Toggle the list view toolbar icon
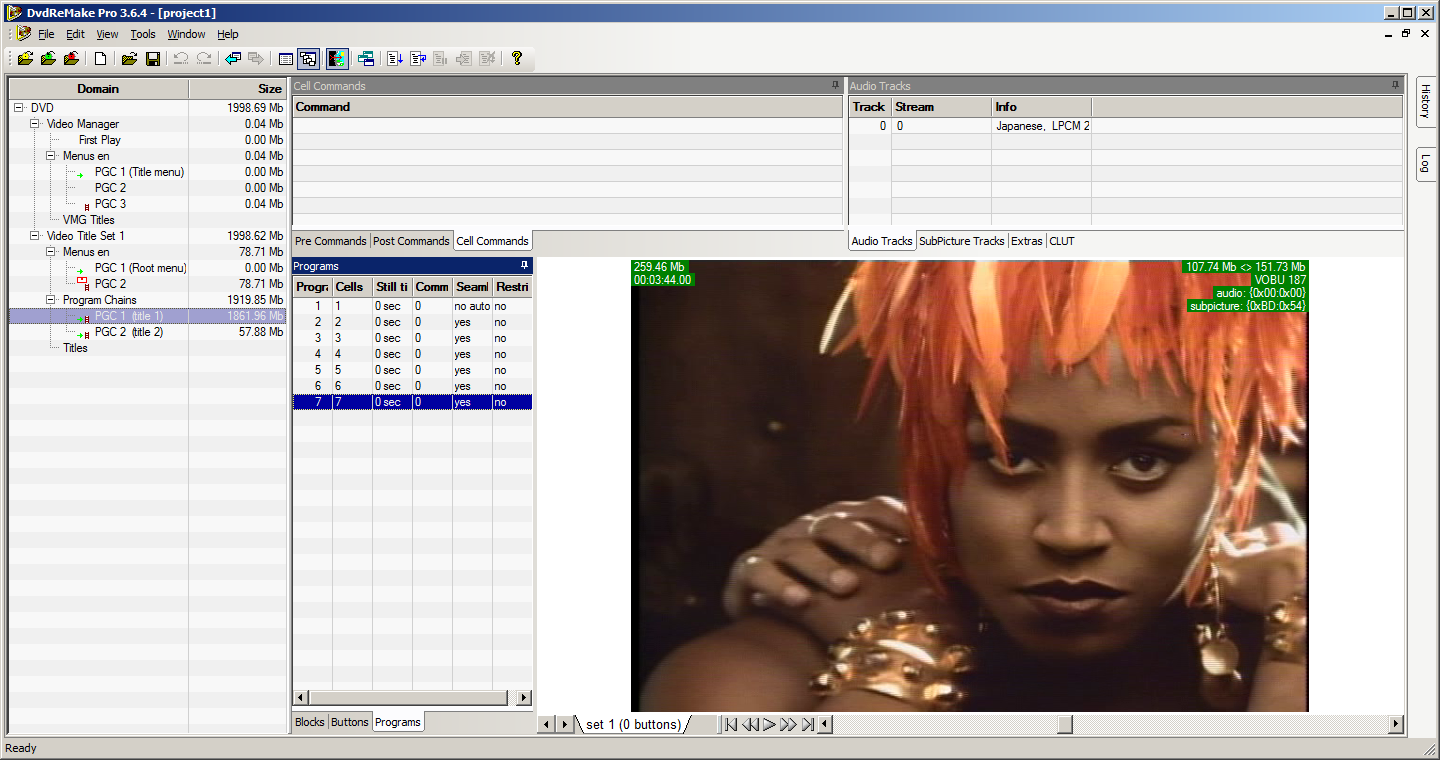The image size is (1440, 760). pyautogui.click(x=285, y=59)
